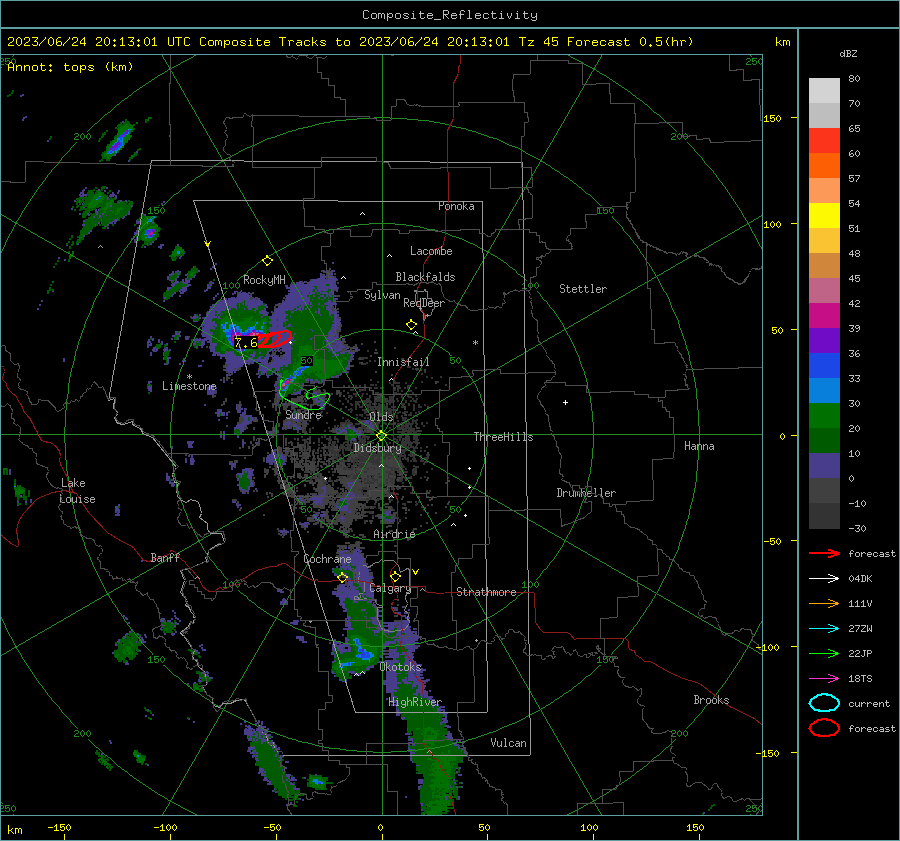
Task: Click the magenta 18TS track arrow
Action: click(x=824, y=679)
